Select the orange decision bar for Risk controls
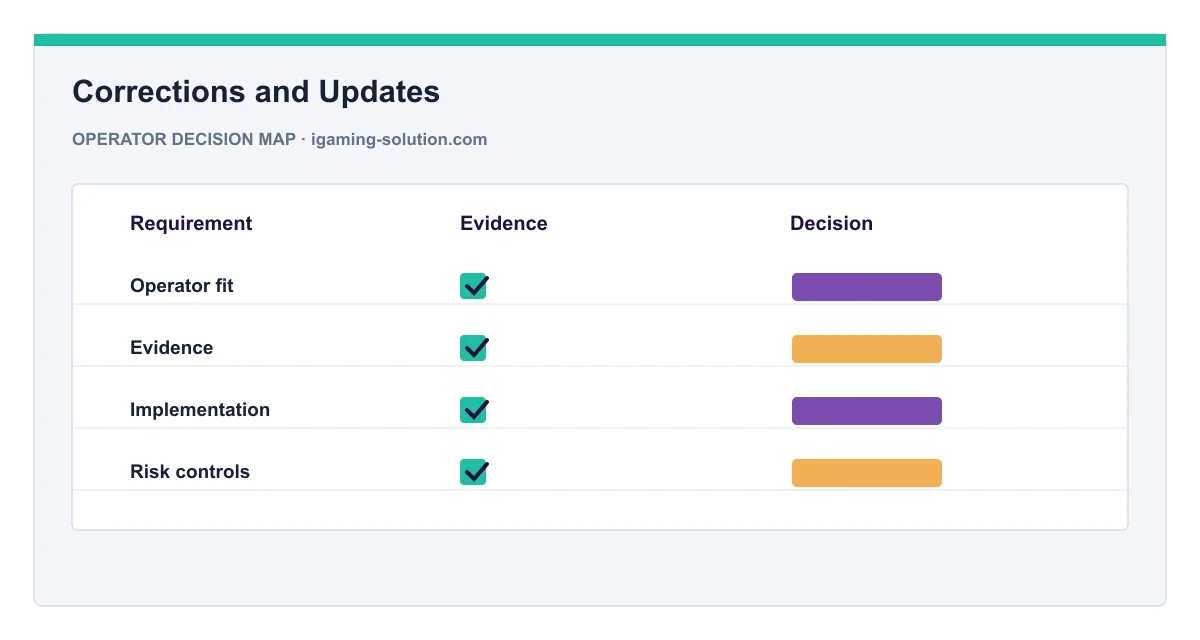The image size is (1200, 640). click(x=867, y=473)
